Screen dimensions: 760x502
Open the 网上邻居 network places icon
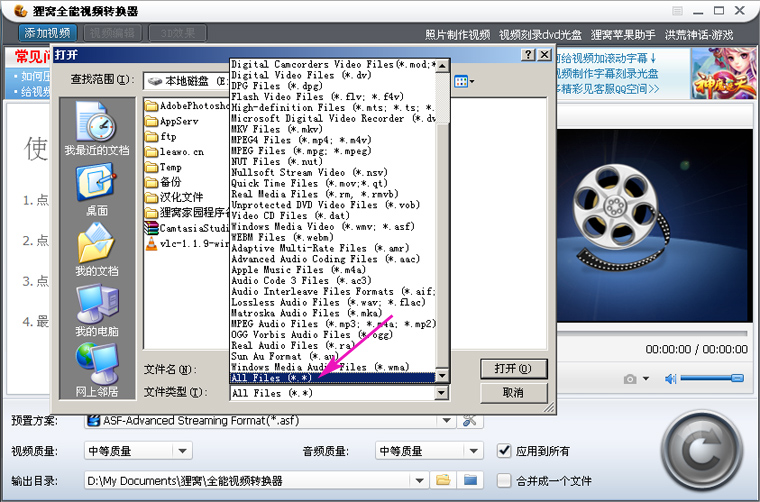click(96, 370)
